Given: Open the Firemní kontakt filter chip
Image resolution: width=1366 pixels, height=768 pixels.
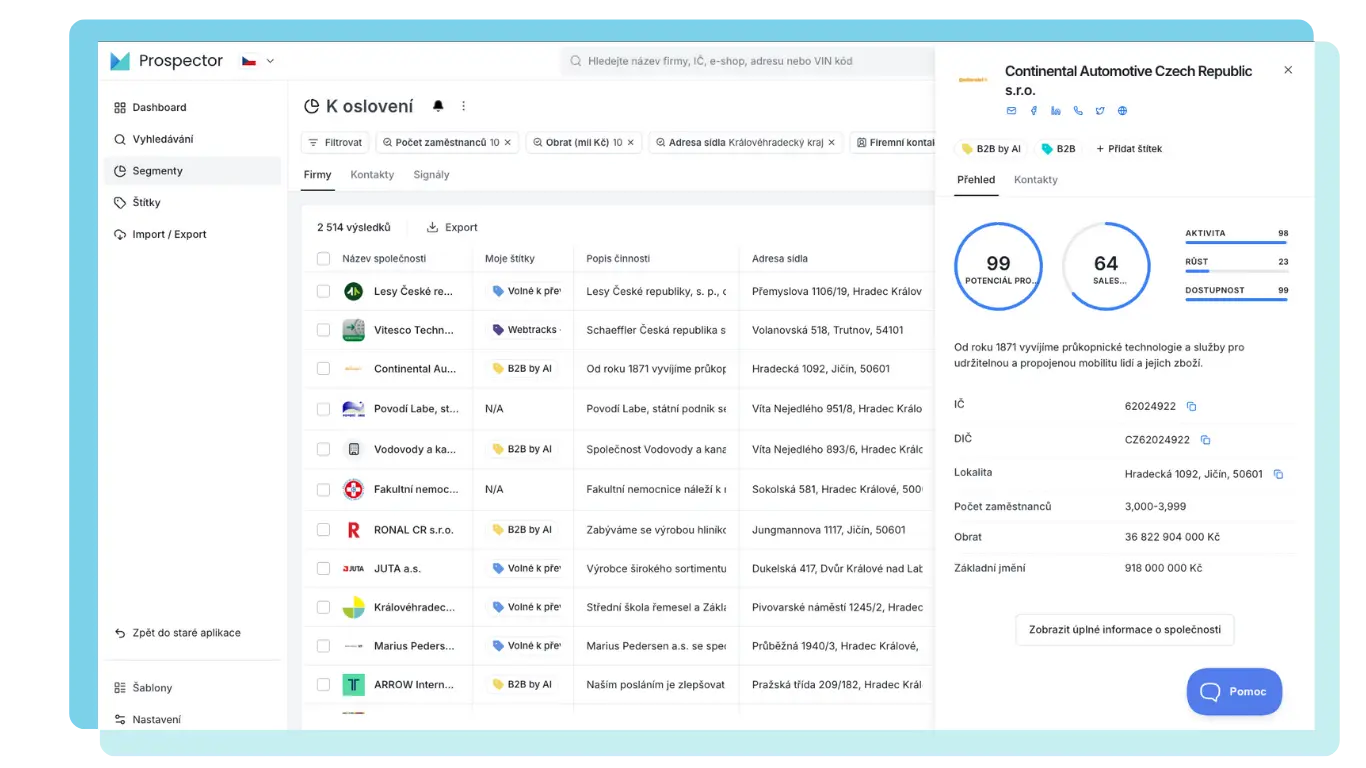Looking at the screenshot, I should pos(894,143).
